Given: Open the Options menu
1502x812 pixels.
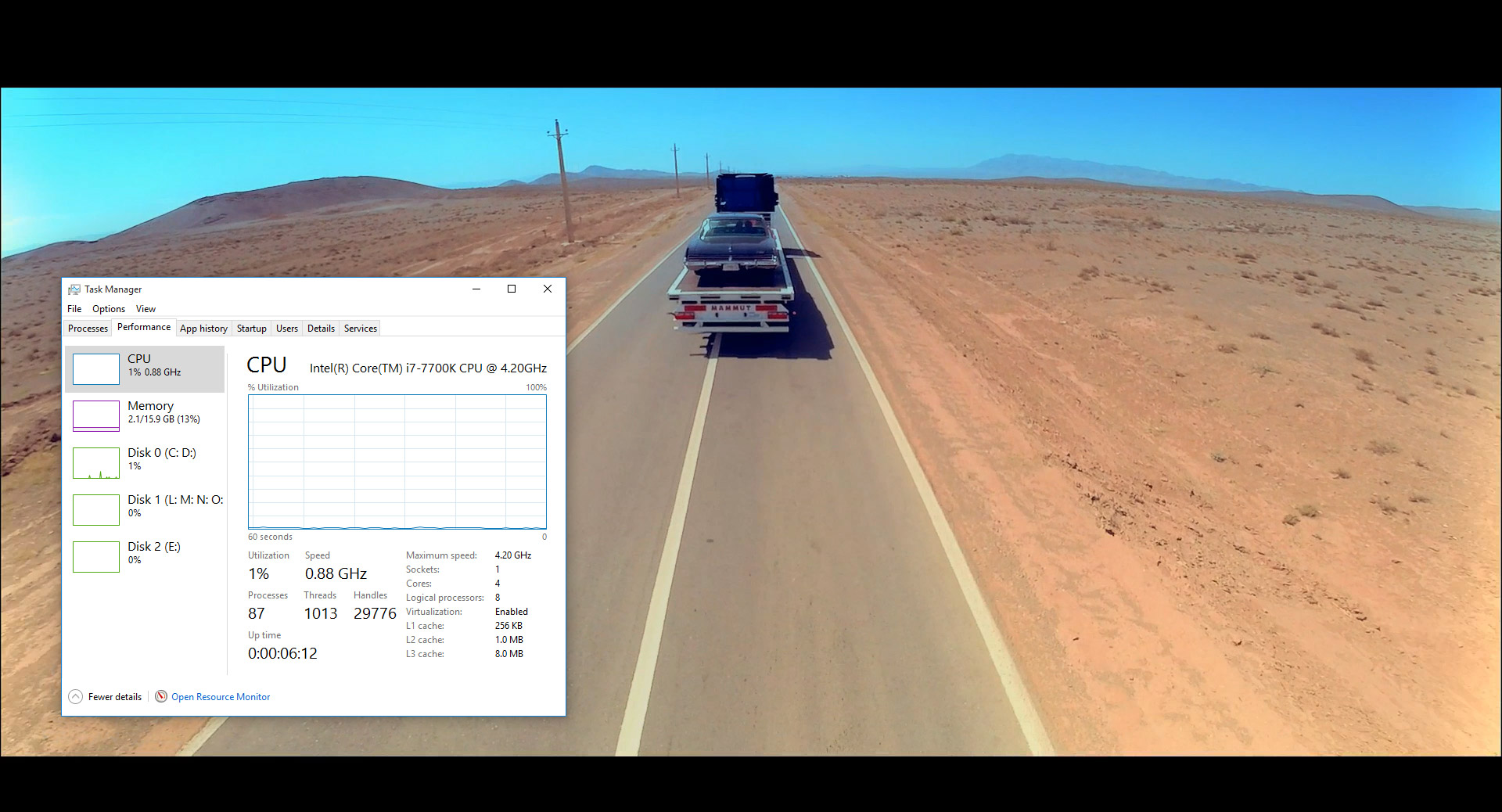Looking at the screenshot, I should (x=109, y=309).
